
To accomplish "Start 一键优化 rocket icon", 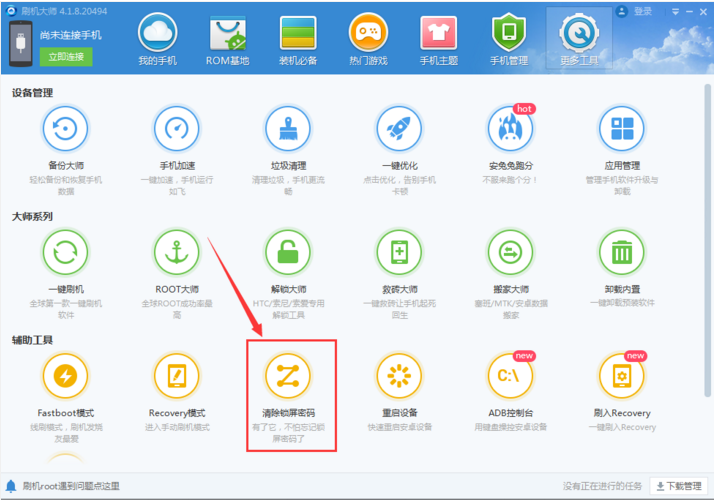I will tap(399, 128).
